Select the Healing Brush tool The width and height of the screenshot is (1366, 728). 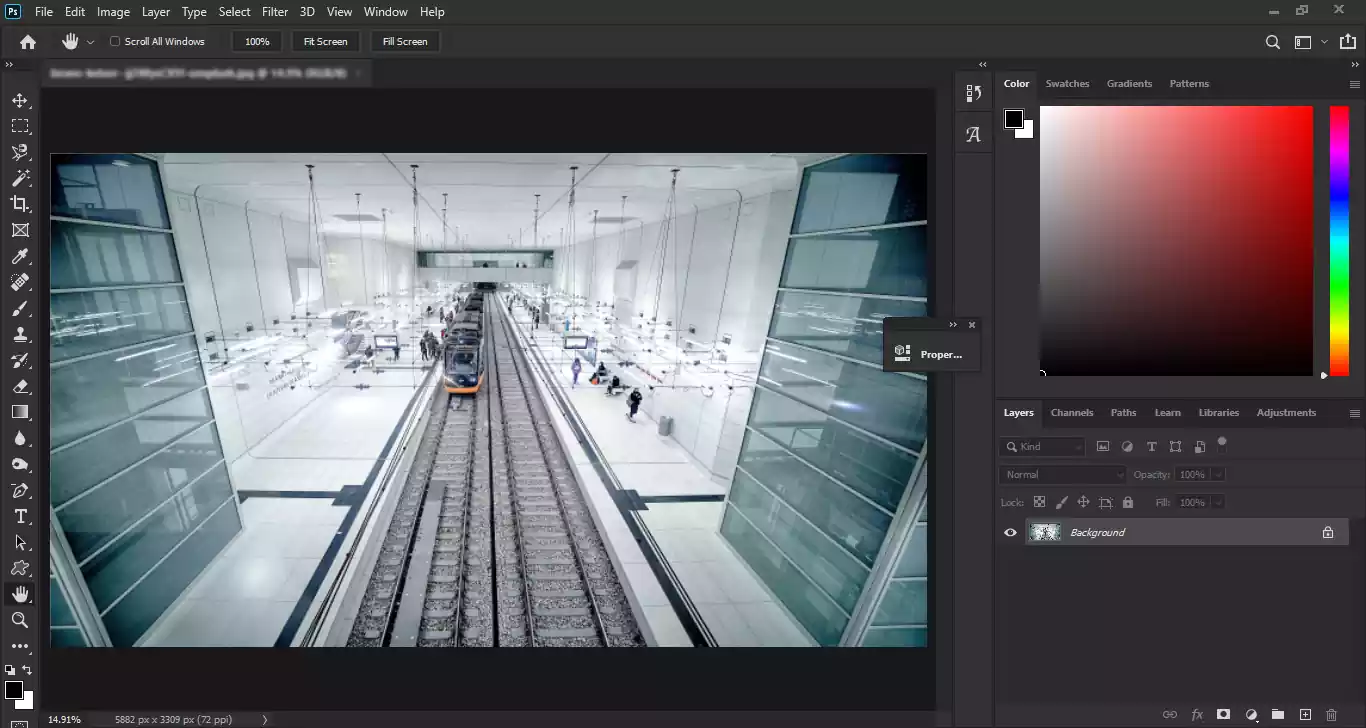[20, 282]
